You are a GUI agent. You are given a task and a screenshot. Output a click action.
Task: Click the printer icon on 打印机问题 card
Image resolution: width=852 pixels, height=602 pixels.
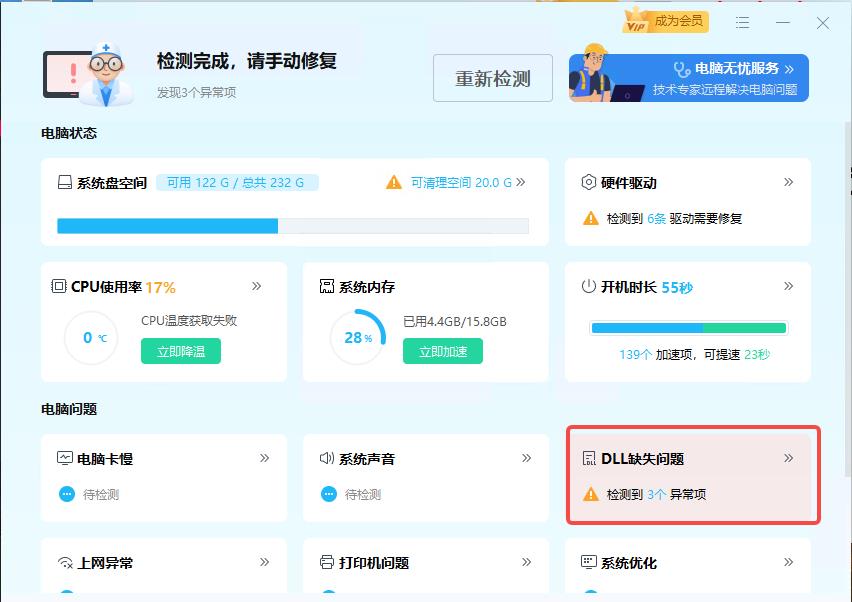(x=324, y=563)
